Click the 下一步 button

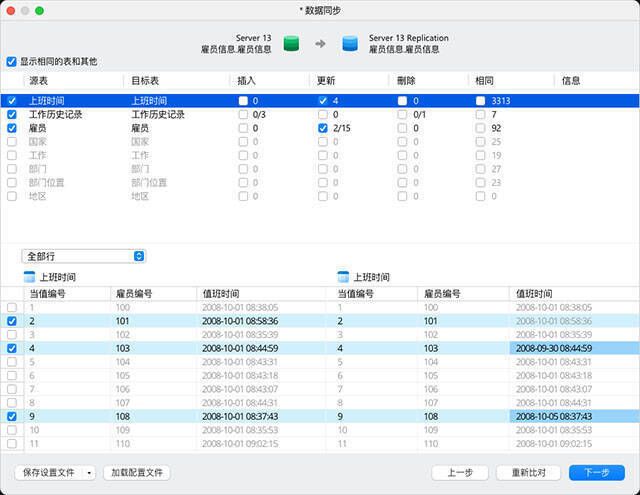point(596,472)
